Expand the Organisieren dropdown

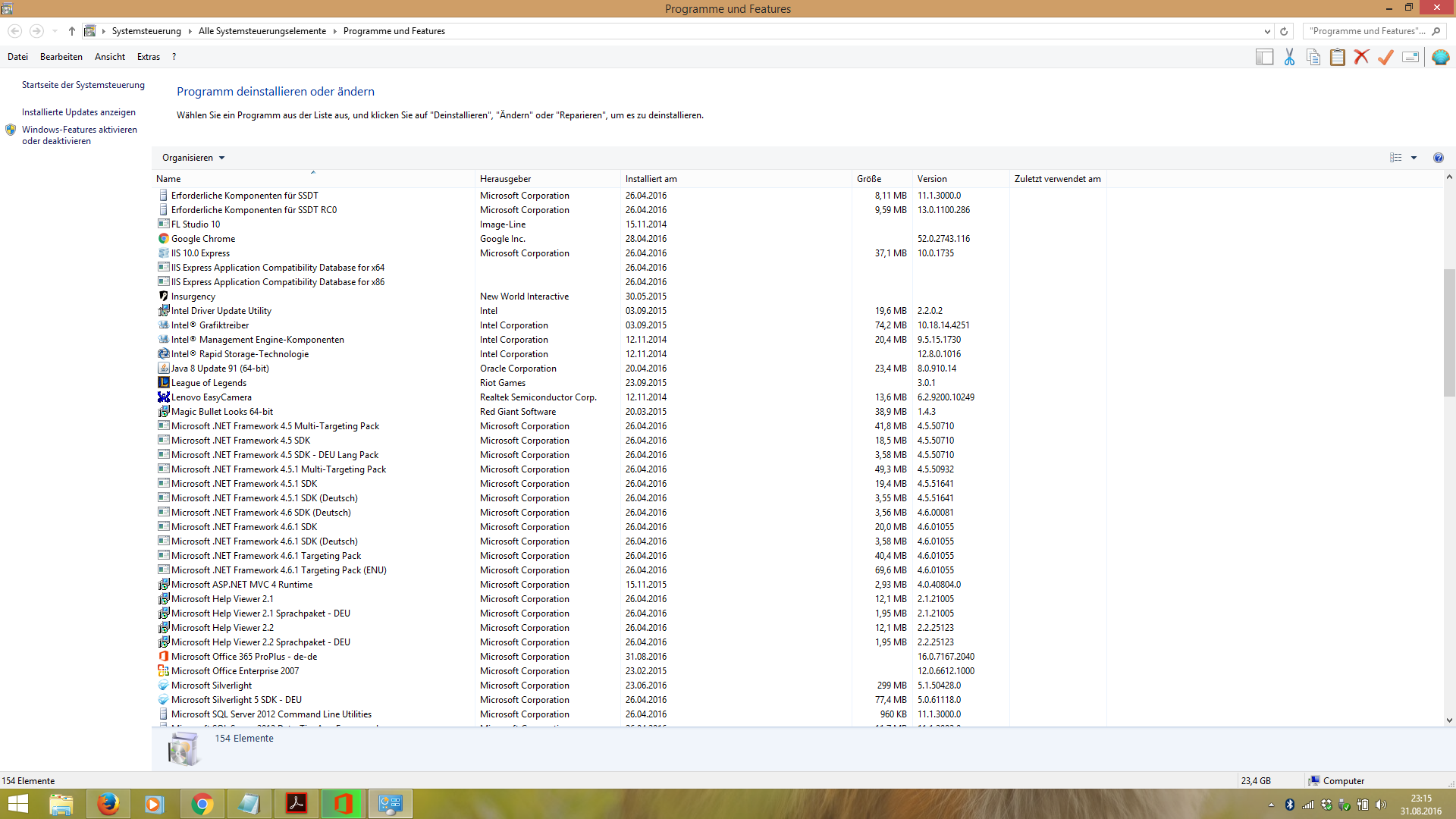[193, 158]
